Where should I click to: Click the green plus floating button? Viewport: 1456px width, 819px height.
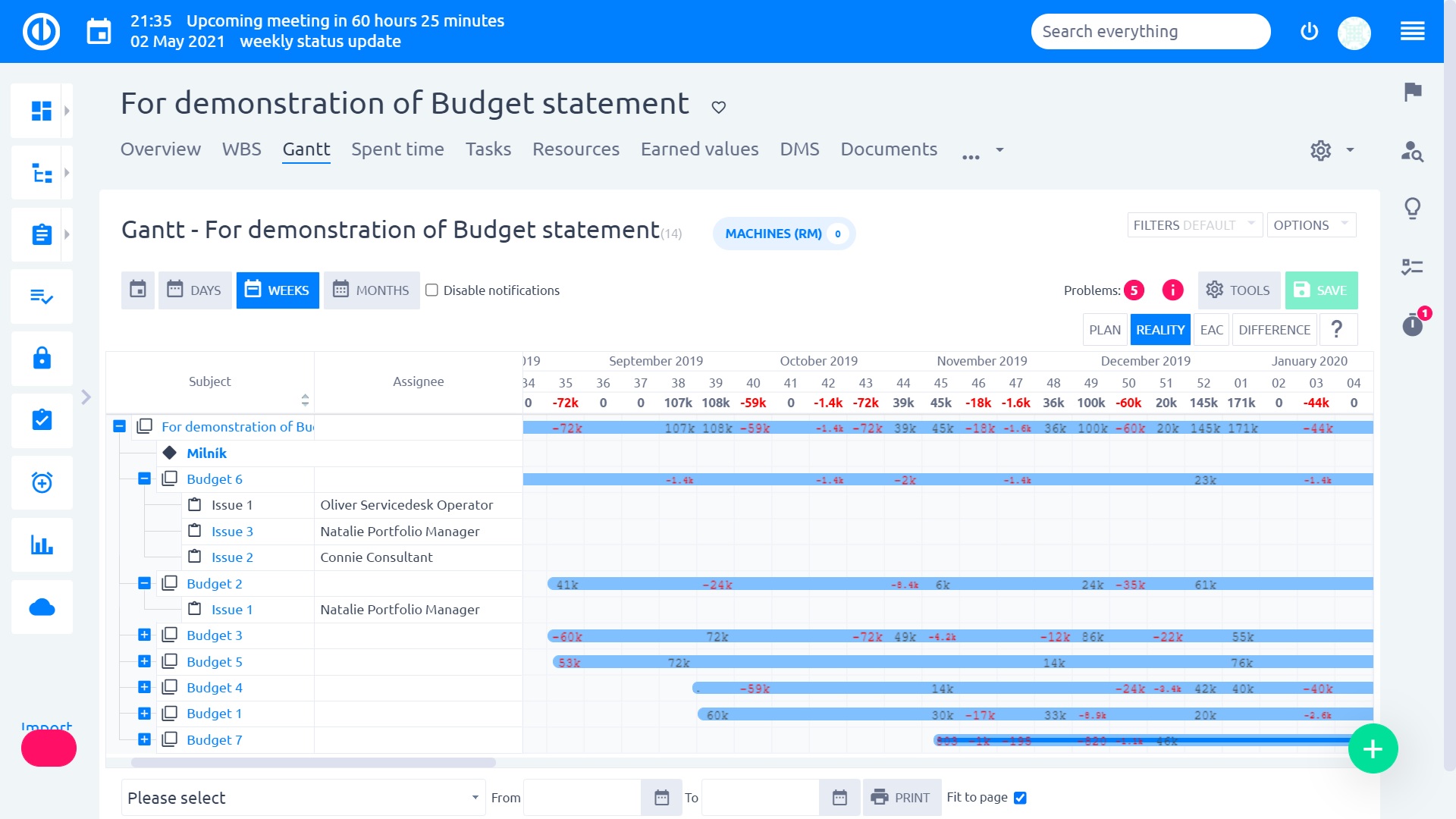1373,749
